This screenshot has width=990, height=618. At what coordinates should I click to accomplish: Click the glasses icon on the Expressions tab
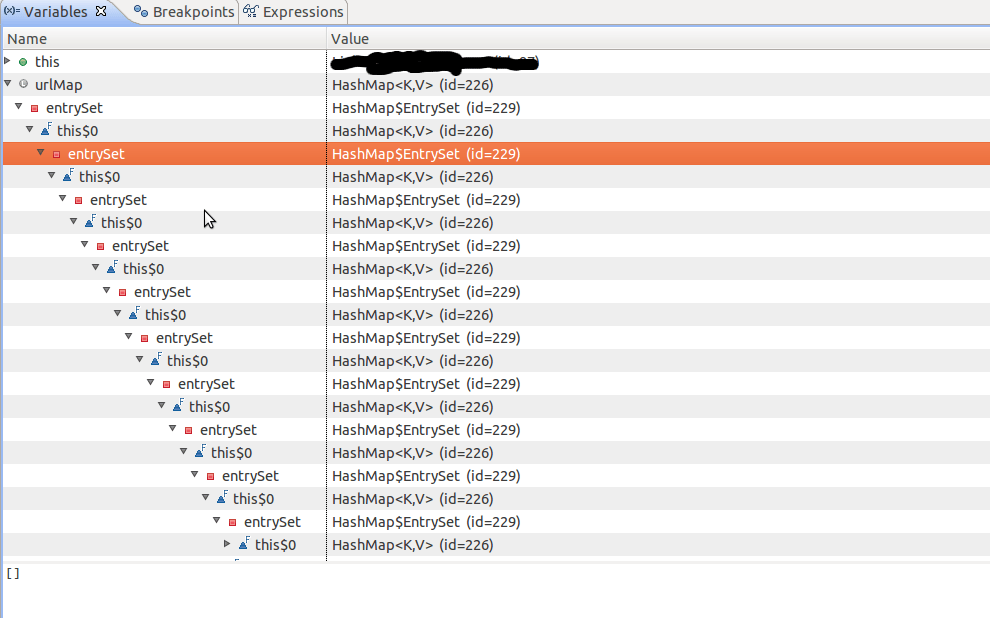[x=250, y=12]
